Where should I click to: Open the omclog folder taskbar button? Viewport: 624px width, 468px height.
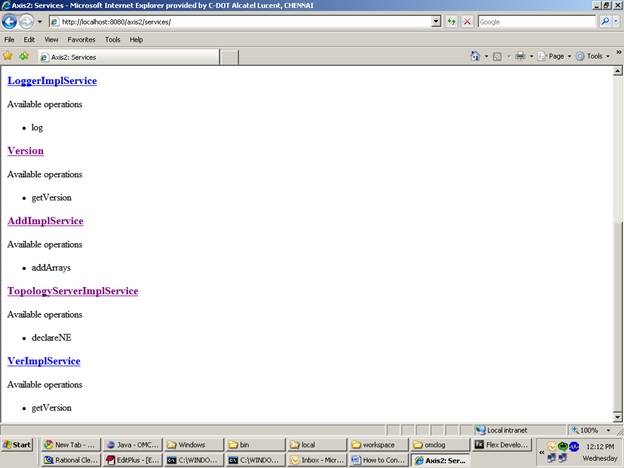point(441,445)
